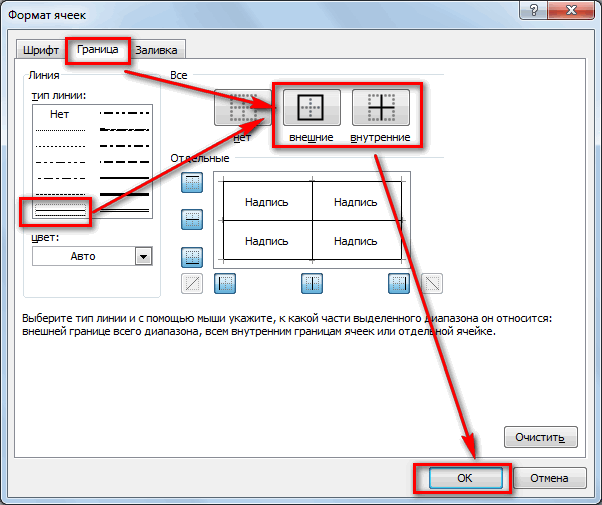602x505 pixels.
Task: Close the 'Формат ячеек' dialog
Action: (x=571, y=10)
